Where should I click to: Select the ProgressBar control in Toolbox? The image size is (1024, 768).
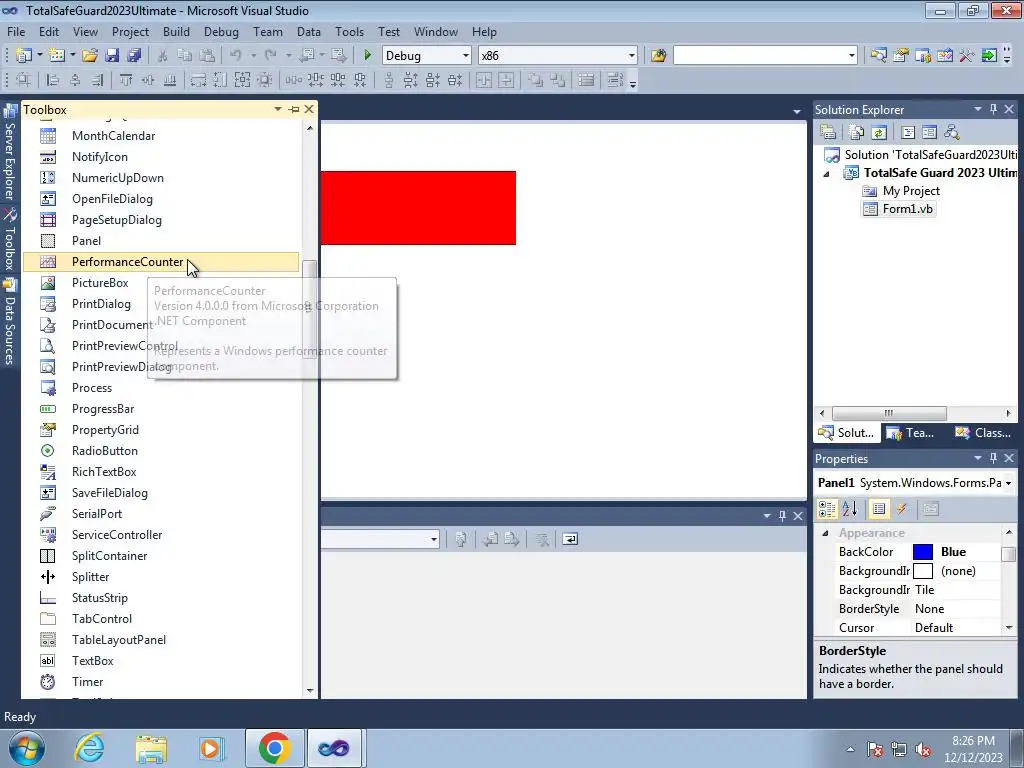pyautogui.click(x=161, y=409)
